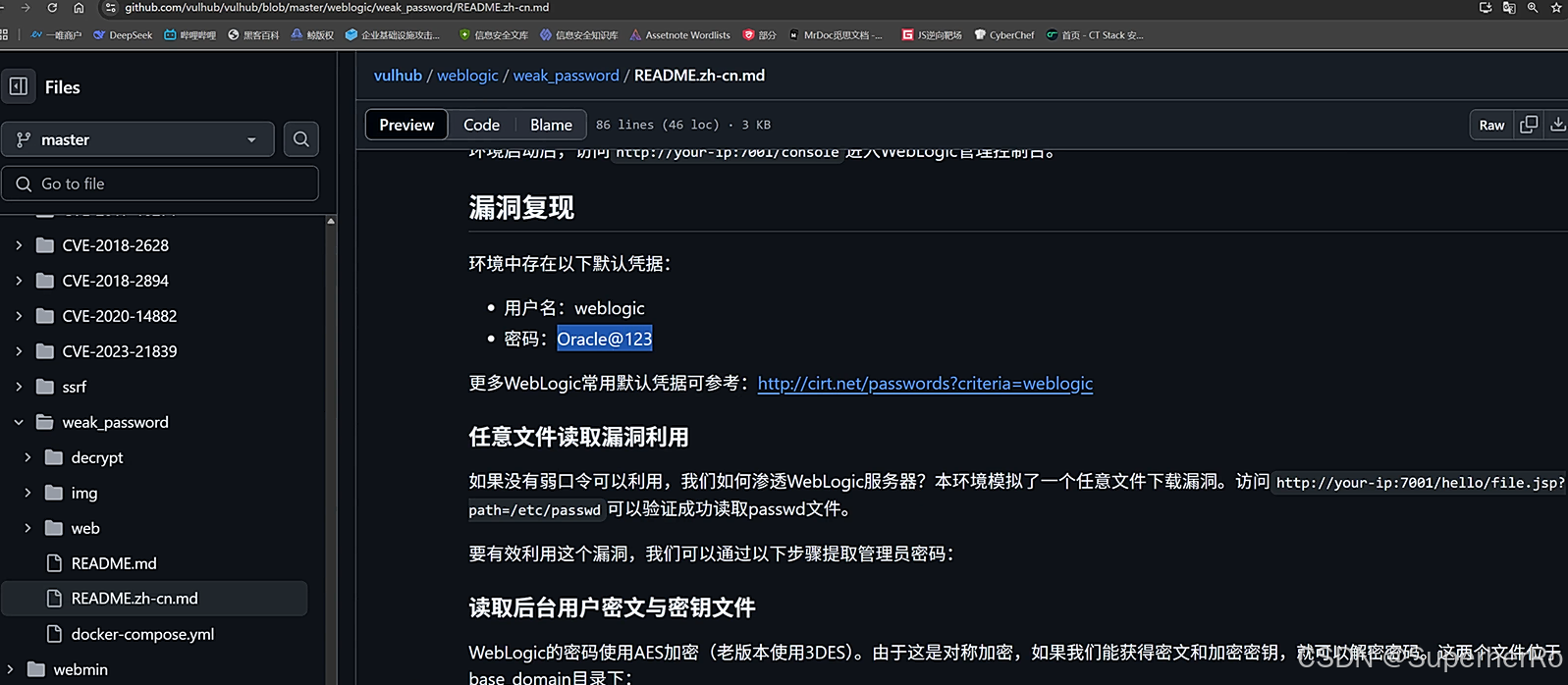
Task: Open the Raw file view
Action: coord(1491,125)
